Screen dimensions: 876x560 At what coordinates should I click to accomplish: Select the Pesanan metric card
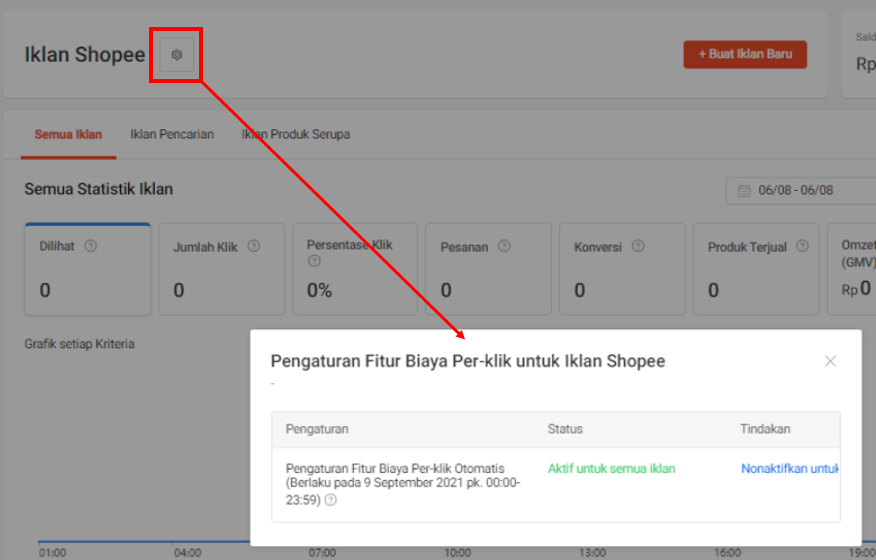tap(488, 270)
